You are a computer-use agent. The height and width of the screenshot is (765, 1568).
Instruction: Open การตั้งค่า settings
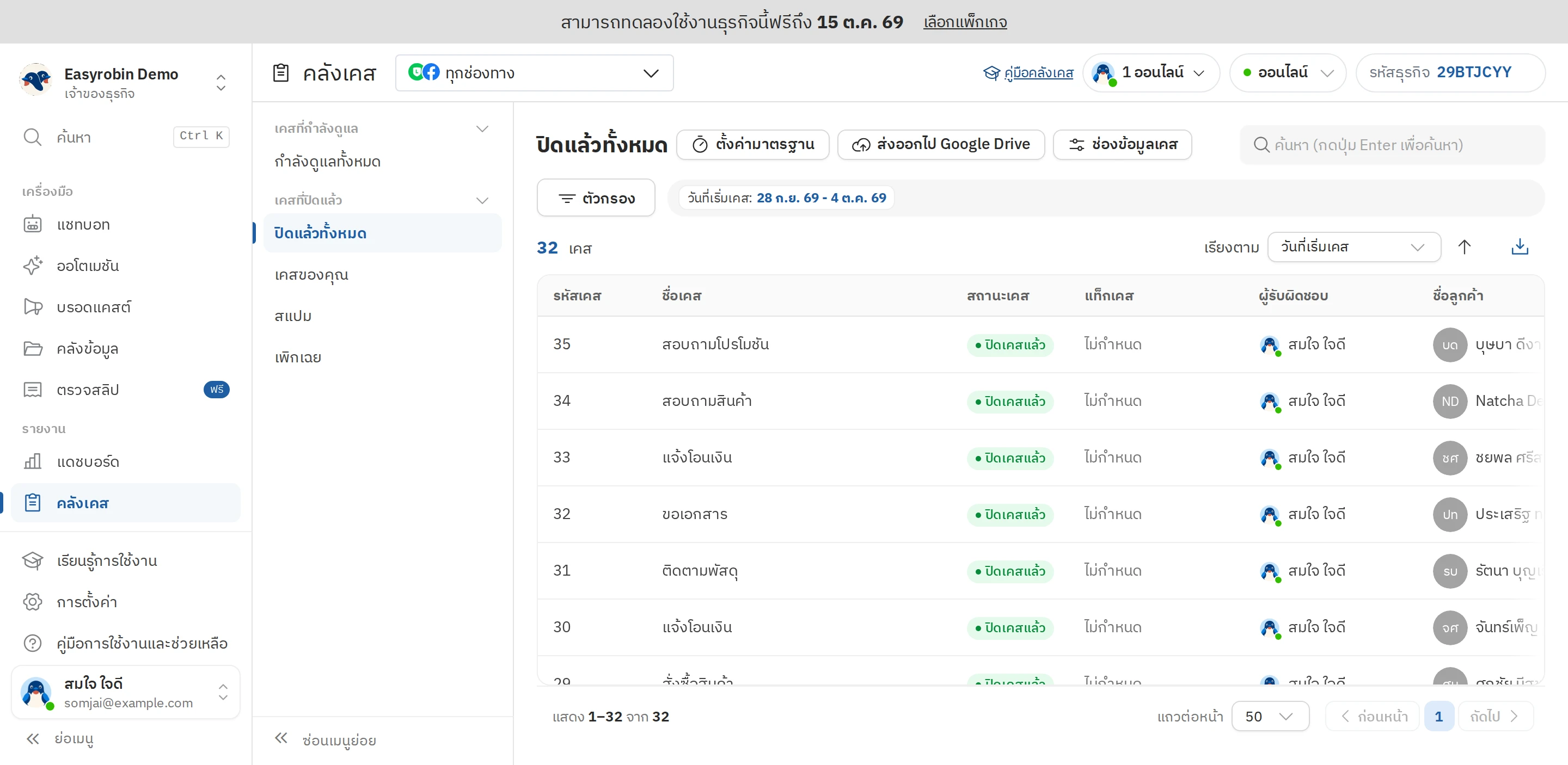[126, 601]
